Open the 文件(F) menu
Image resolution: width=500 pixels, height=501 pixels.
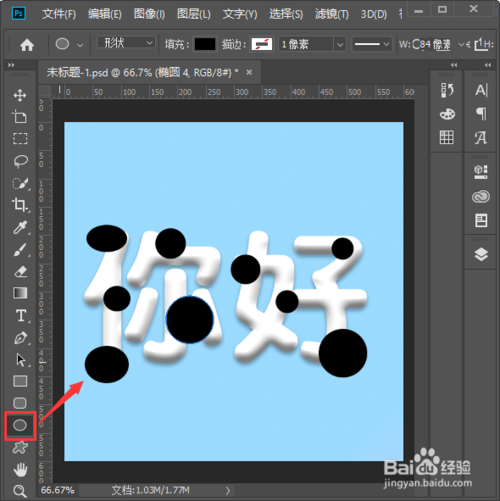click(59, 14)
